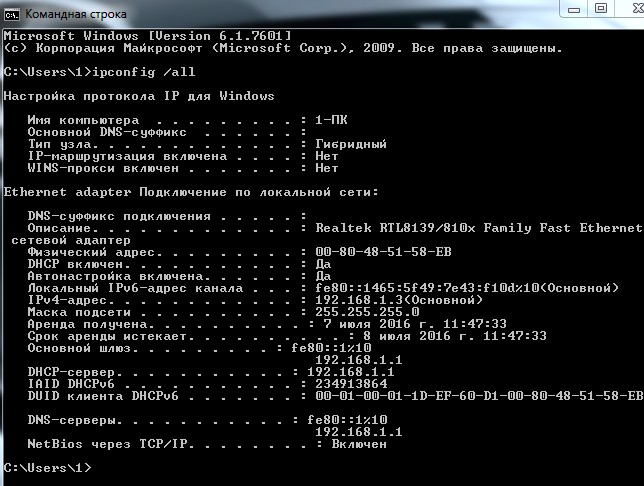Click the copyright line 'Корпорация Майкрософт'
644x486 pixels.
coord(119,48)
